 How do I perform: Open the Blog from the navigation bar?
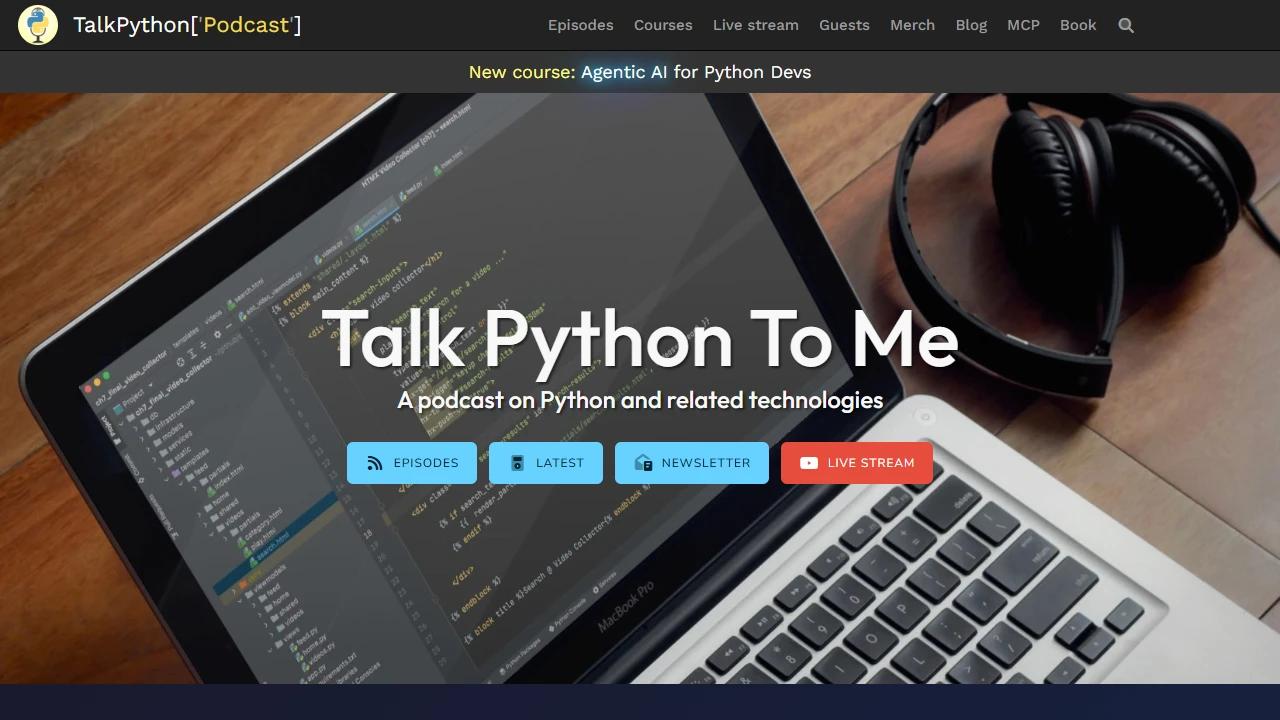(971, 25)
